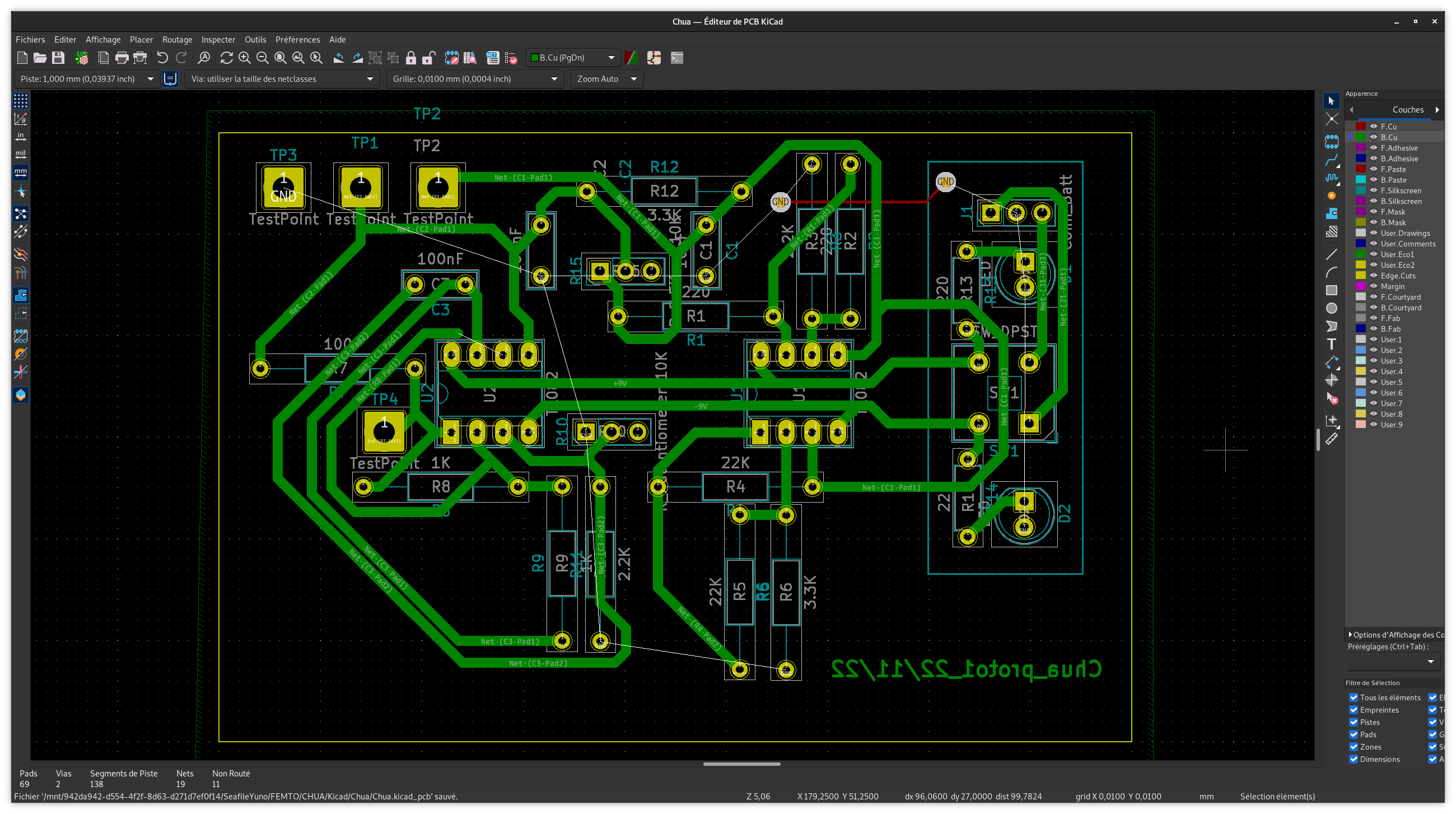Click the B.Paste cyan color swatch
1456x814 pixels.
coord(1360,180)
